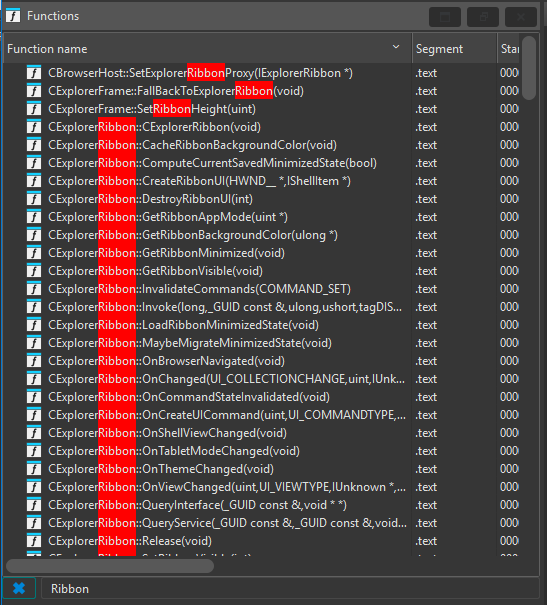Select CExplorerRibbon::GetRibbonVisible(void) entry

155,271
